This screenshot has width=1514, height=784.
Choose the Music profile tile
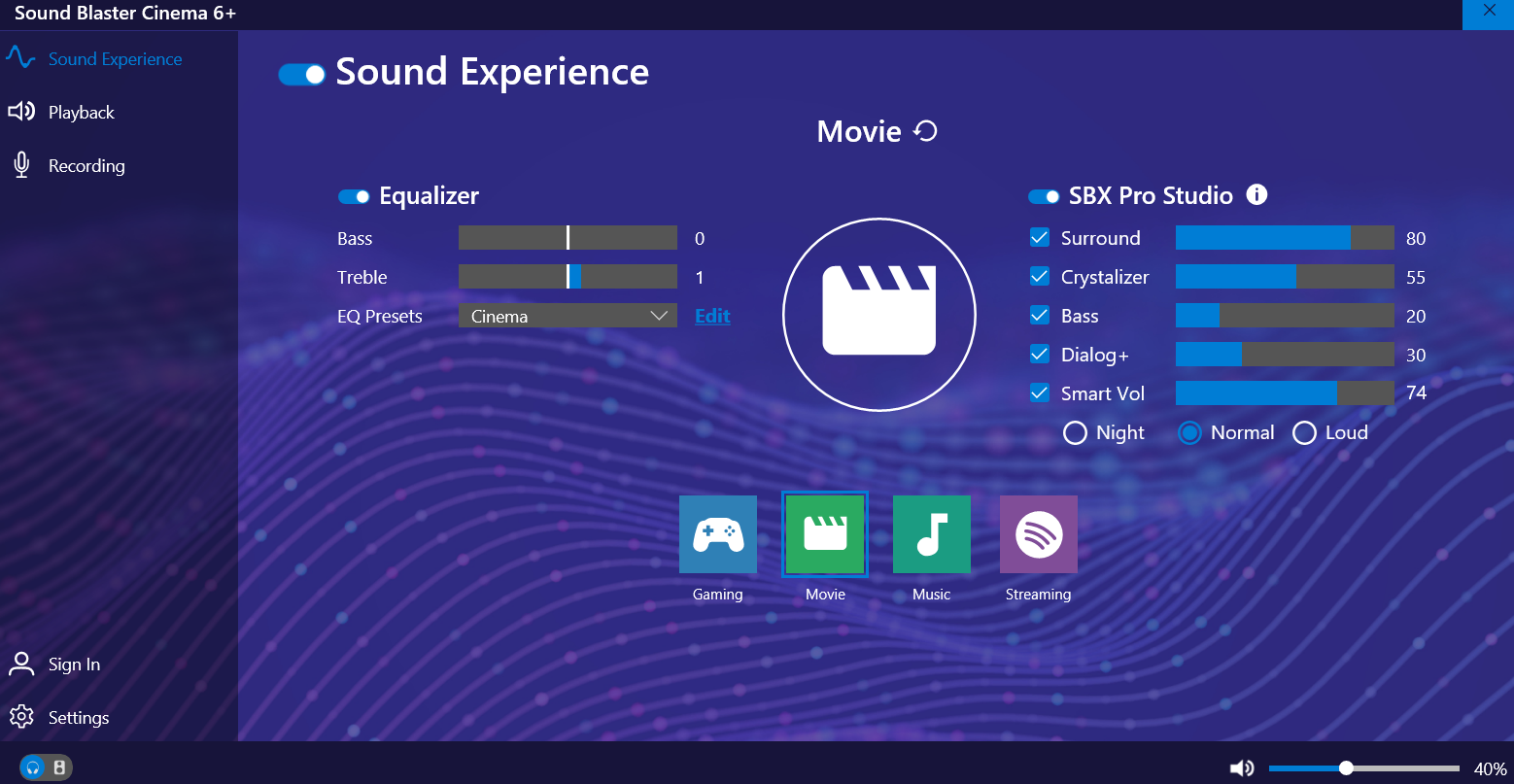click(932, 534)
